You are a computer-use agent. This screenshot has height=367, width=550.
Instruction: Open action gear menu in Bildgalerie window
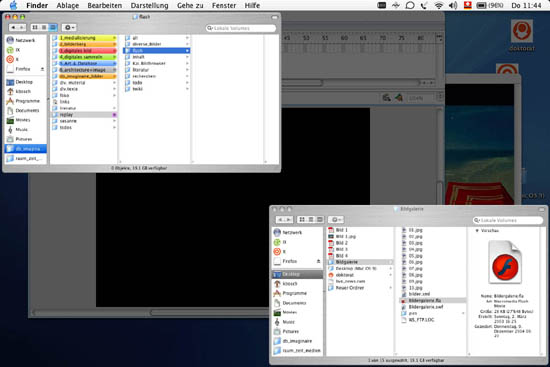(336, 220)
